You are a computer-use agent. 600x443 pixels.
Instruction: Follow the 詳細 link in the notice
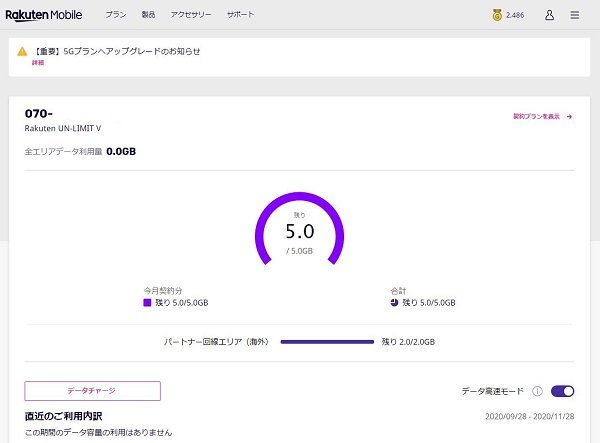coord(38,63)
